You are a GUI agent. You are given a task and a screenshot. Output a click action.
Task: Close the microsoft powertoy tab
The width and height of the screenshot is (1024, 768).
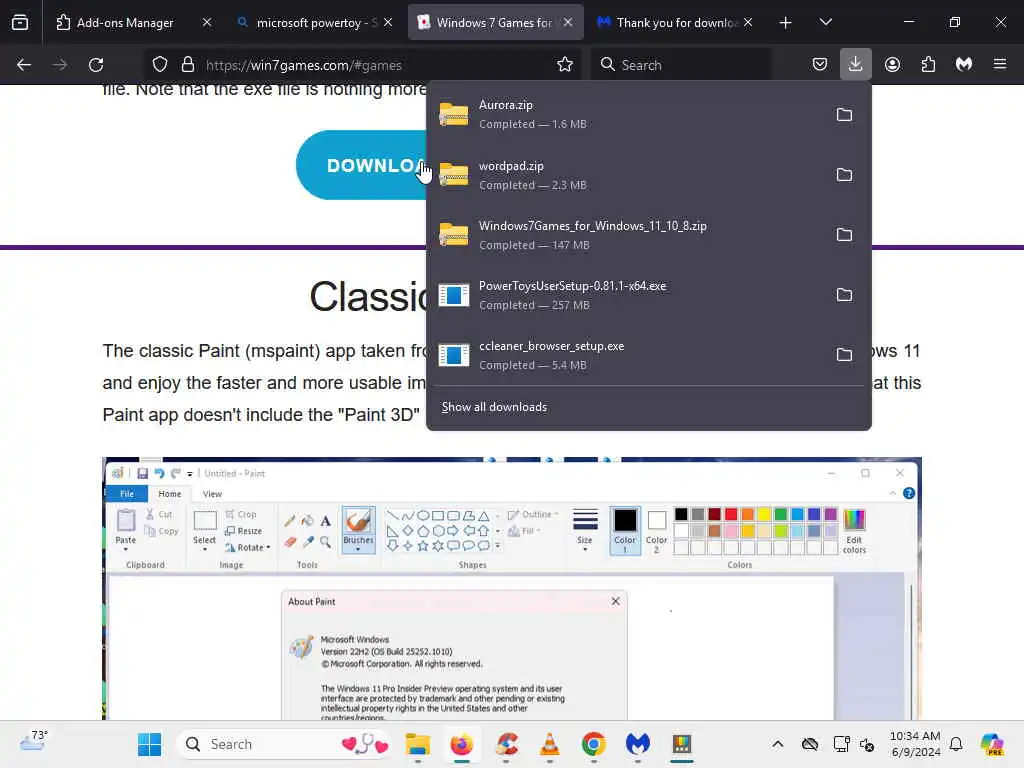(x=388, y=23)
